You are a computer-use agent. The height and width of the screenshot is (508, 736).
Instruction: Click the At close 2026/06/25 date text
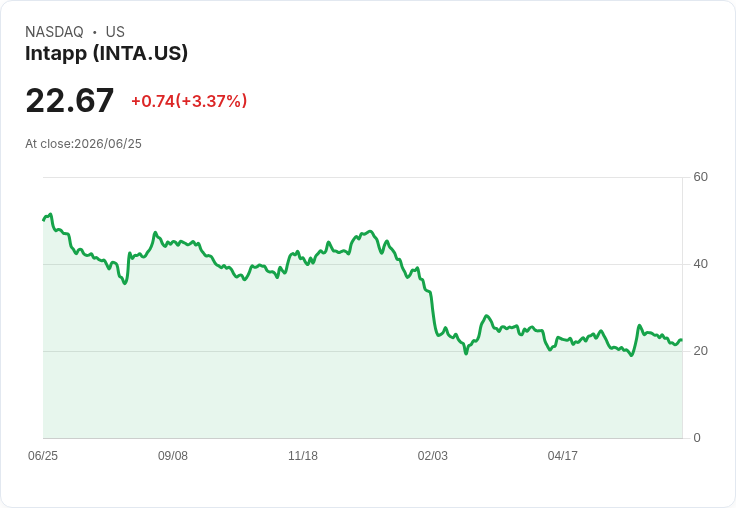coord(84,144)
